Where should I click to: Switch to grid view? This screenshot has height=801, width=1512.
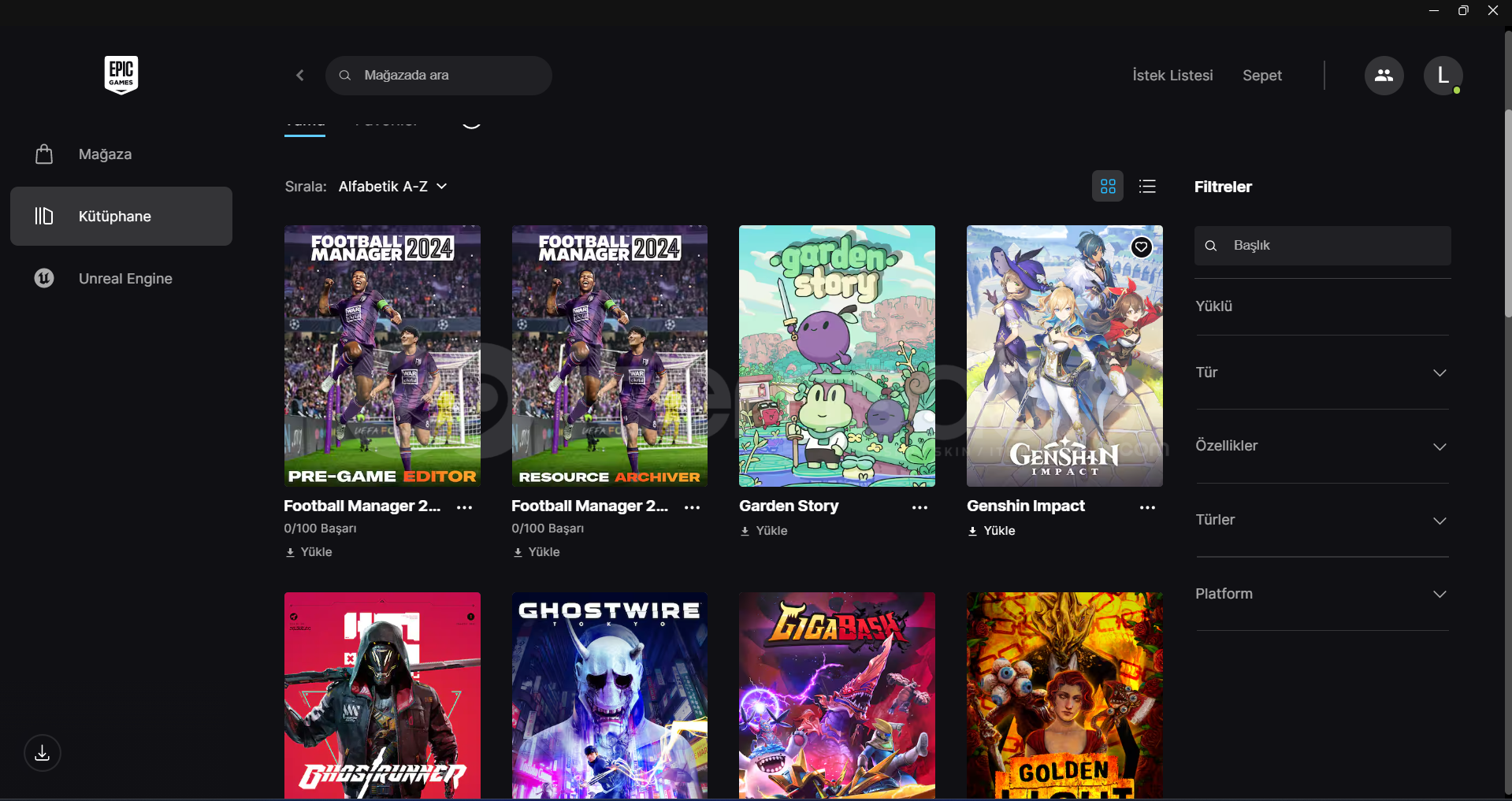[x=1108, y=187]
